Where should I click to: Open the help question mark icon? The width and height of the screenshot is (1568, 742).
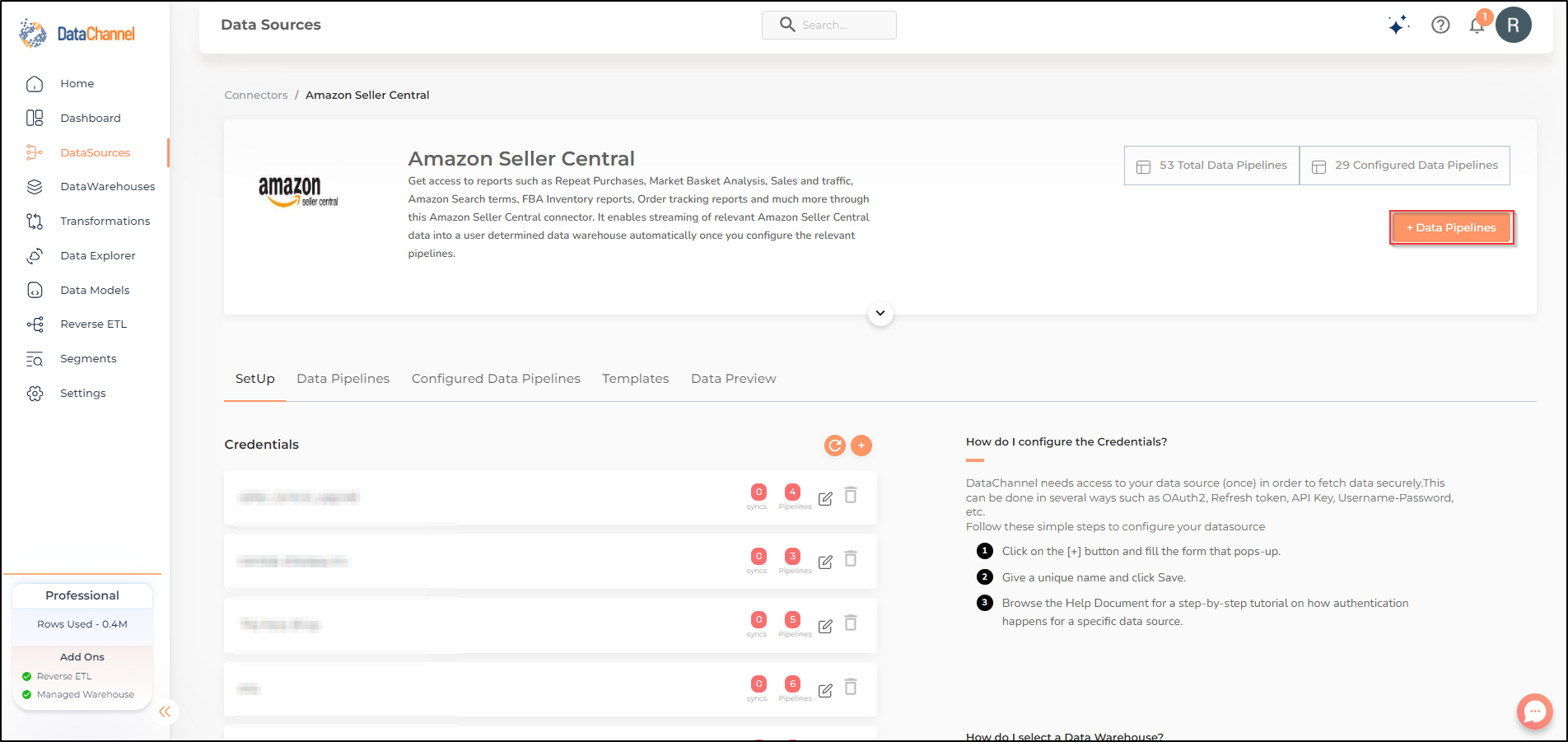tap(1440, 25)
